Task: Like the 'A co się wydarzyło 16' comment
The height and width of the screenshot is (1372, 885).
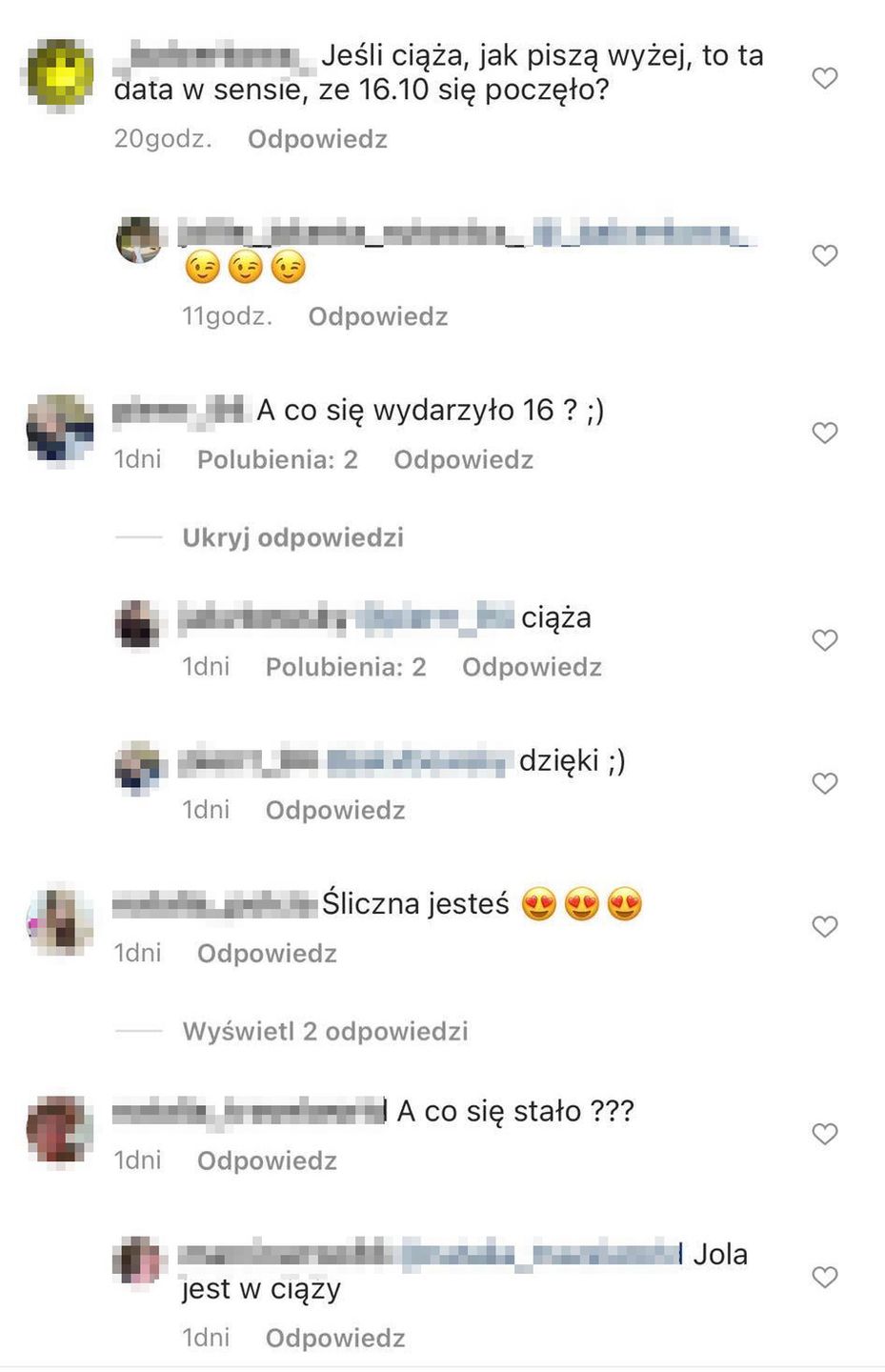Action: point(825,433)
